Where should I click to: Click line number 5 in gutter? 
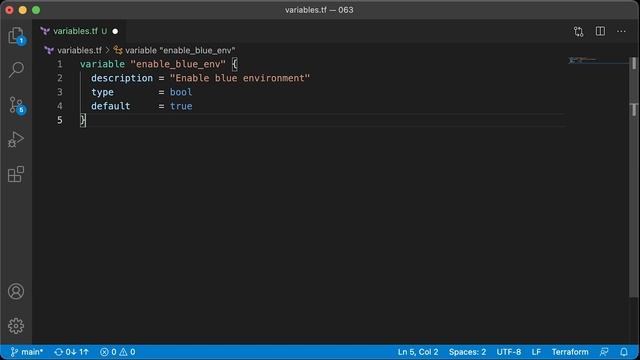pos(60,120)
